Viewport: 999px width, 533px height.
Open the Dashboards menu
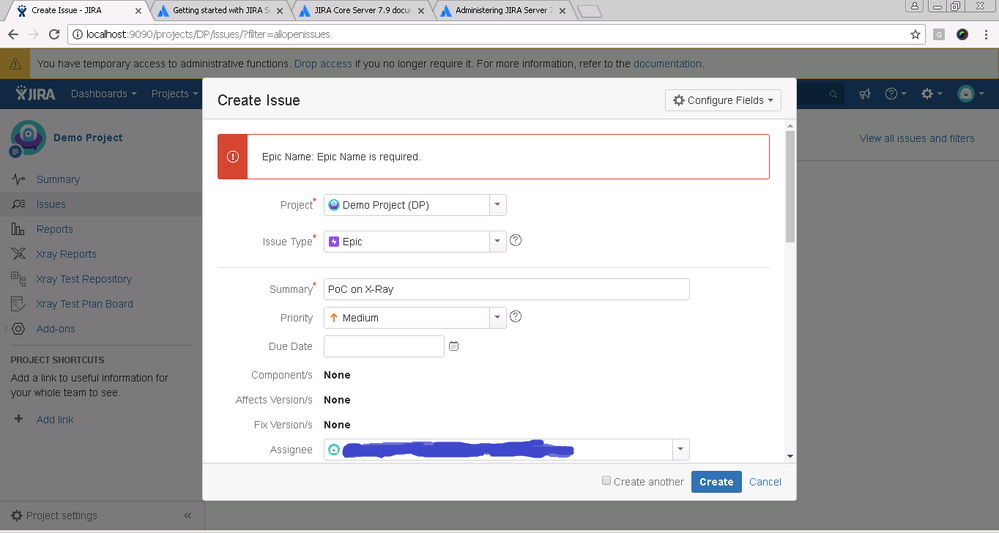(104, 94)
